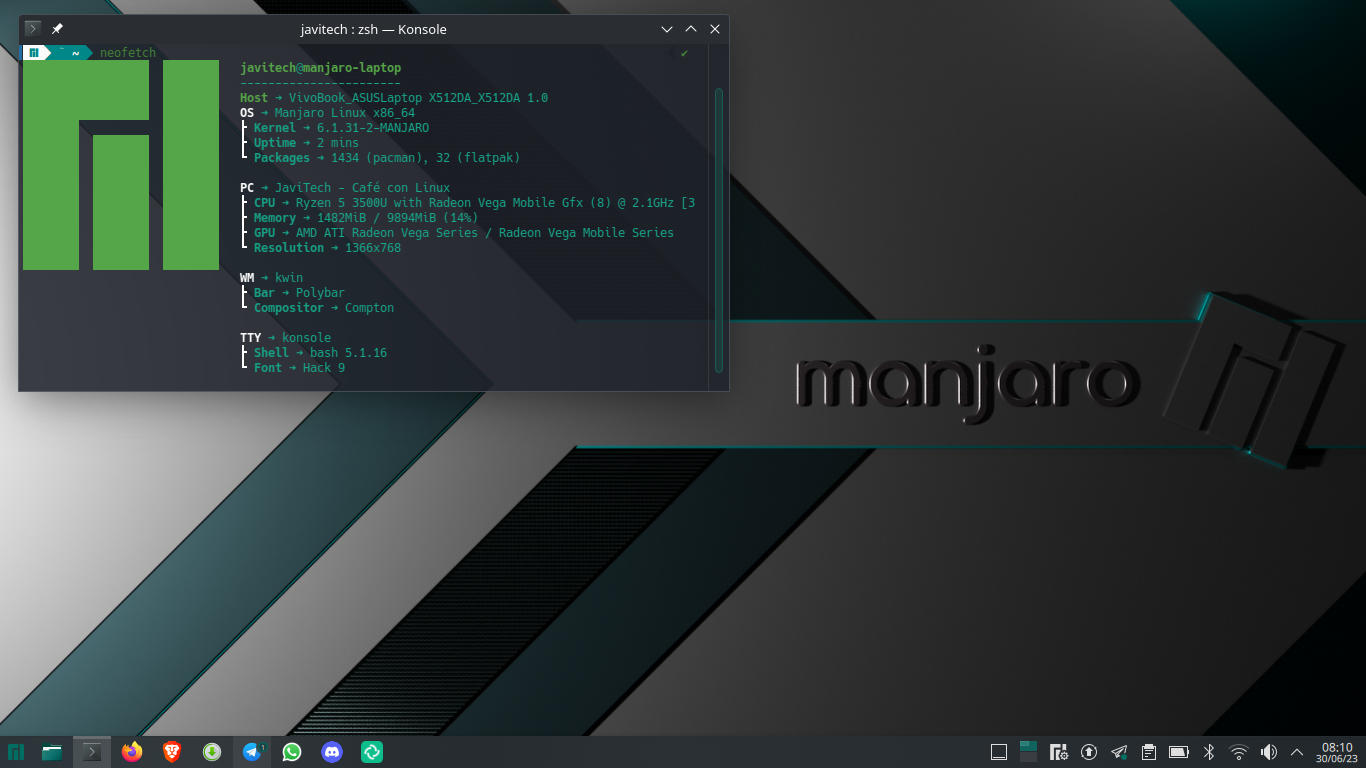1366x768 pixels.
Task: Toggle pin on the Konsole window
Action: click(x=57, y=29)
